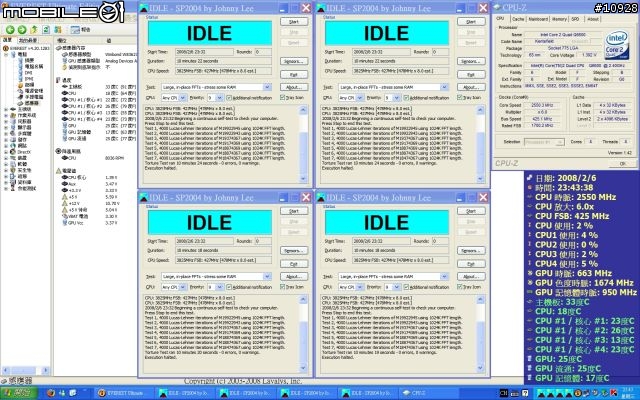Switch to SPD tab in CPU-Z
The width and height of the screenshot is (640, 400).
(x=575, y=19)
